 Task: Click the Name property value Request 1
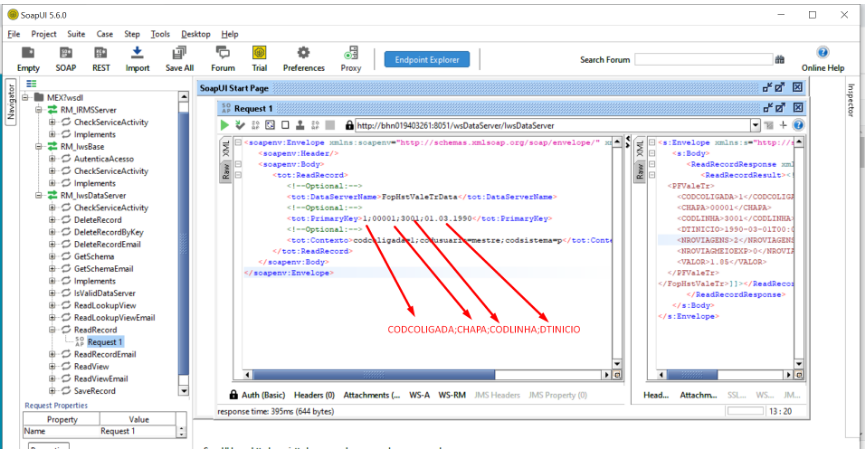pos(138,431)
